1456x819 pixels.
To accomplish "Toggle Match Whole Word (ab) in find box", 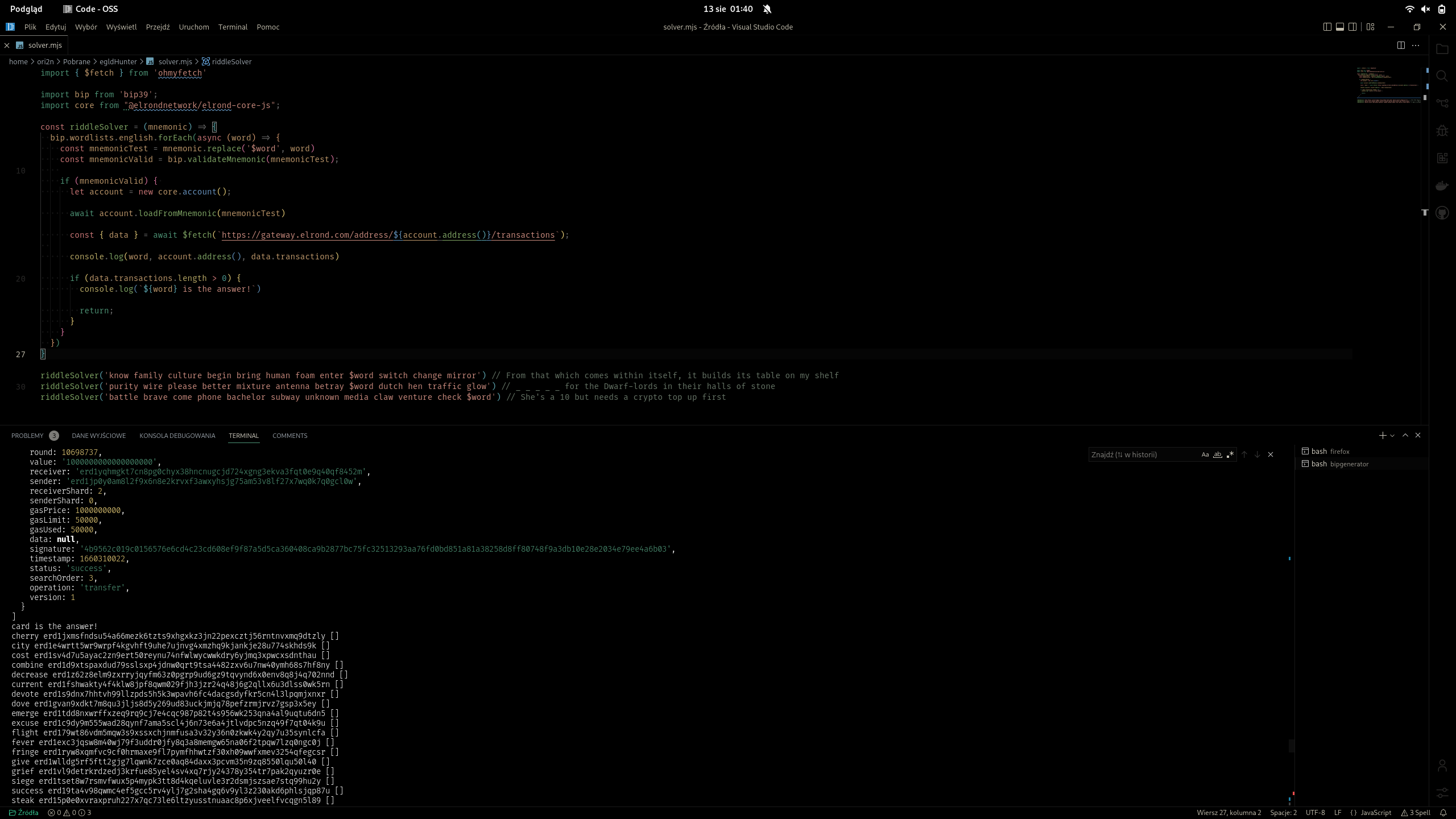I will pyautogui.click(x=1217, y=454).
